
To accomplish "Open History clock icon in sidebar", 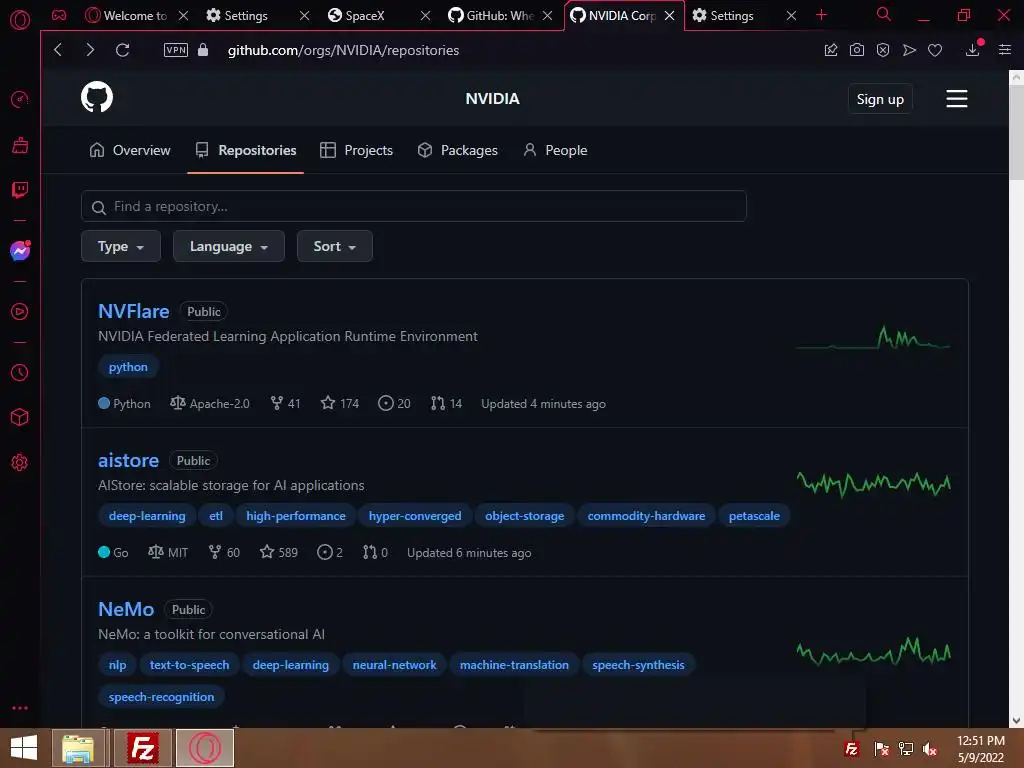I will (20, 372).
